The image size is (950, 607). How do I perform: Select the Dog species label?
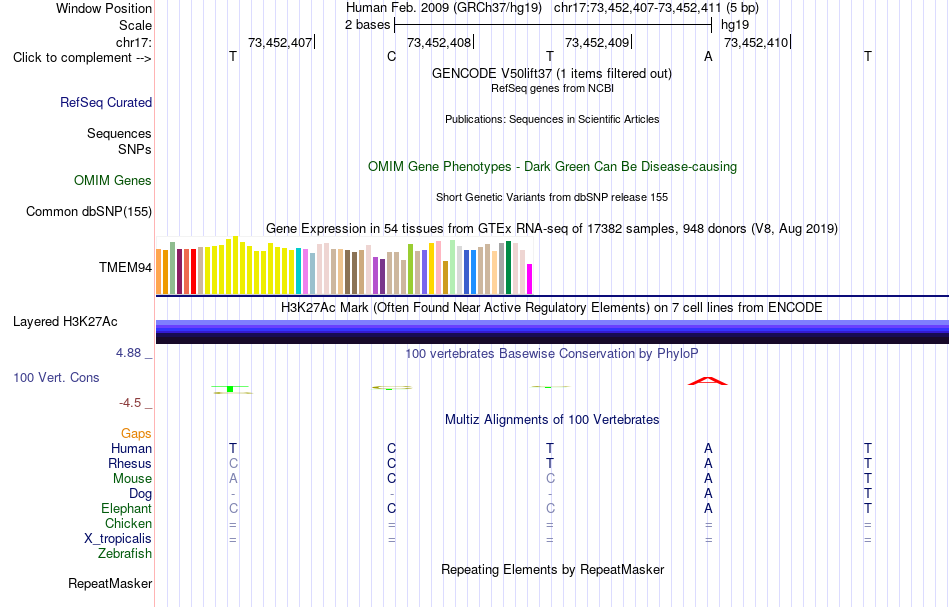point(140,494)
